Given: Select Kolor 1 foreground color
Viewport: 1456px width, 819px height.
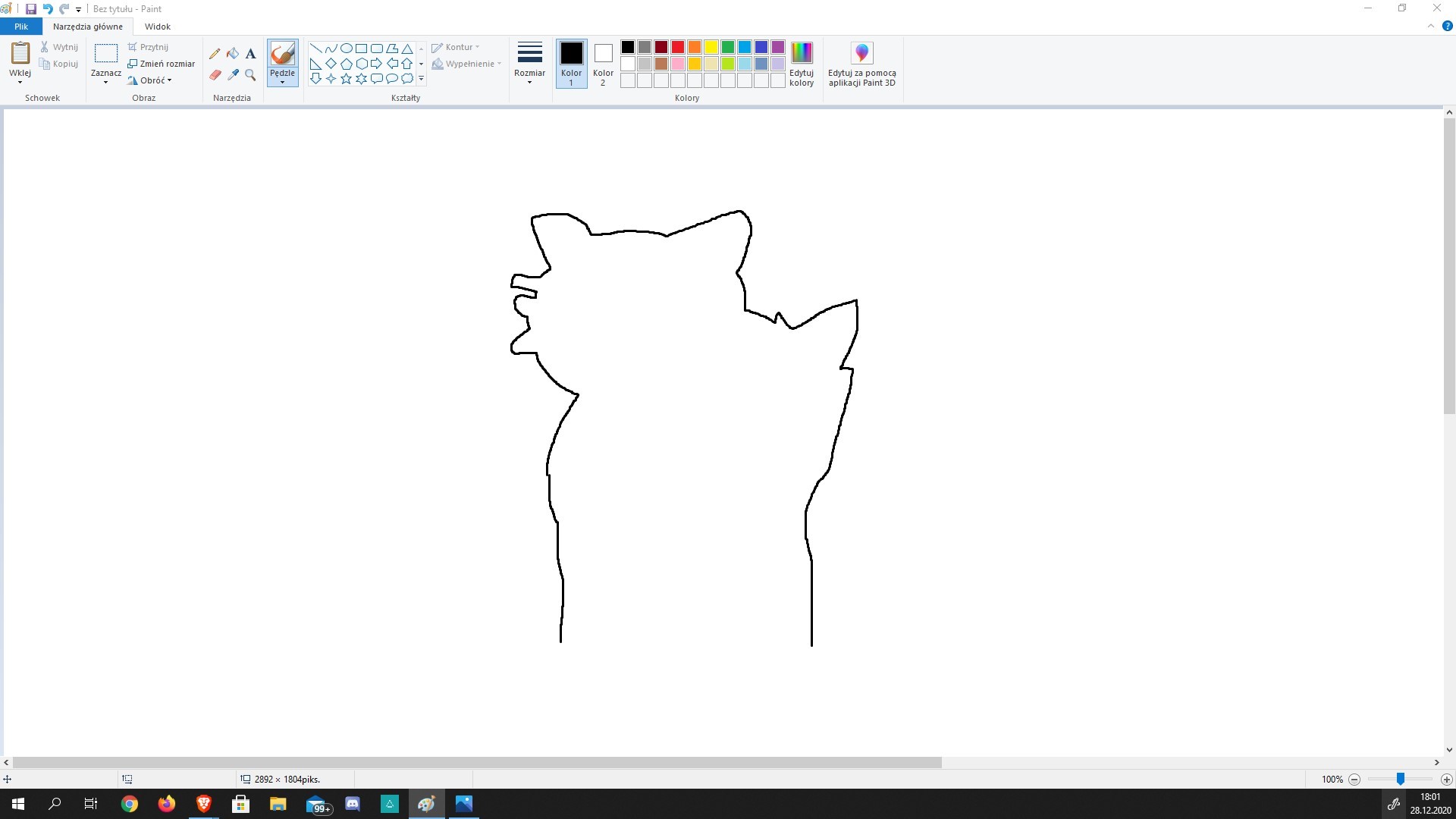Looking at the screenshot, I should point(571,64).
